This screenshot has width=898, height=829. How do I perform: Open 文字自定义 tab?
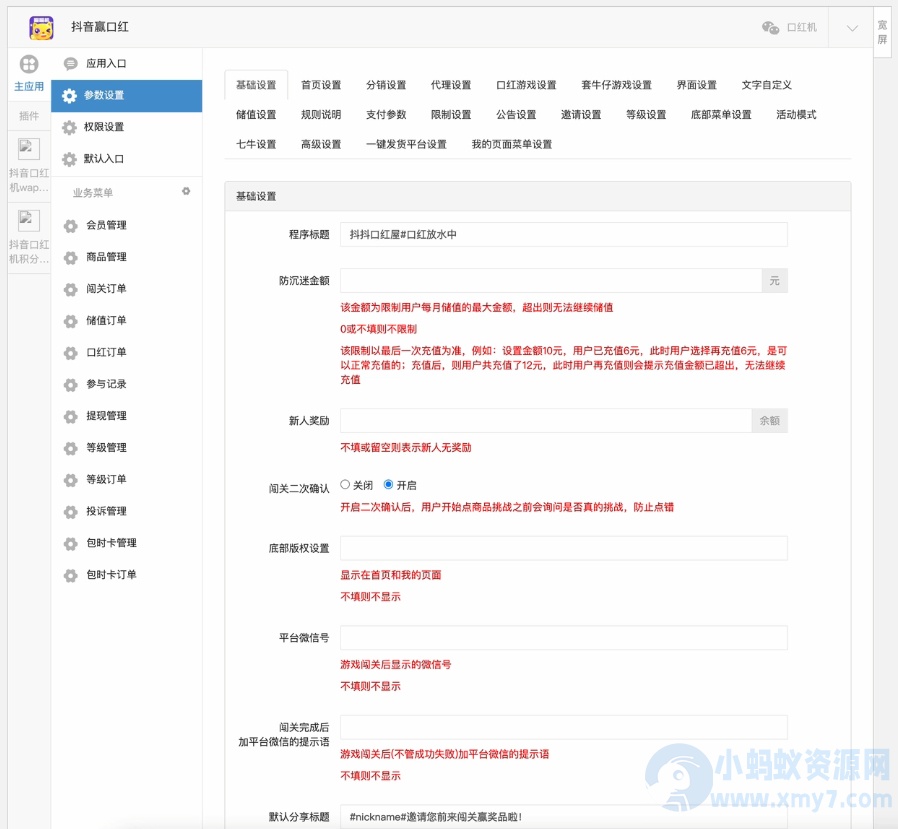coord(766,85)
